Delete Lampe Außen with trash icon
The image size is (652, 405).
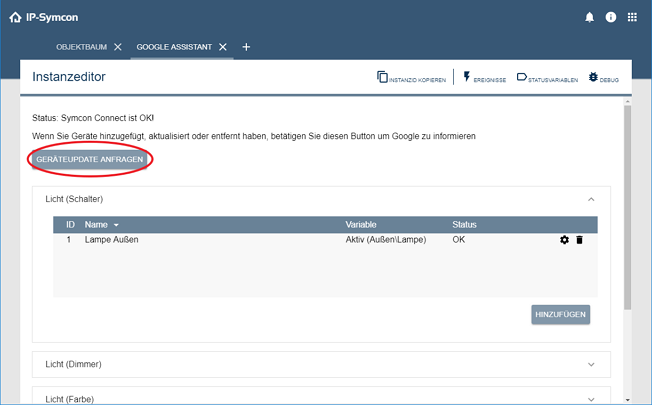[x=579, y=240]
